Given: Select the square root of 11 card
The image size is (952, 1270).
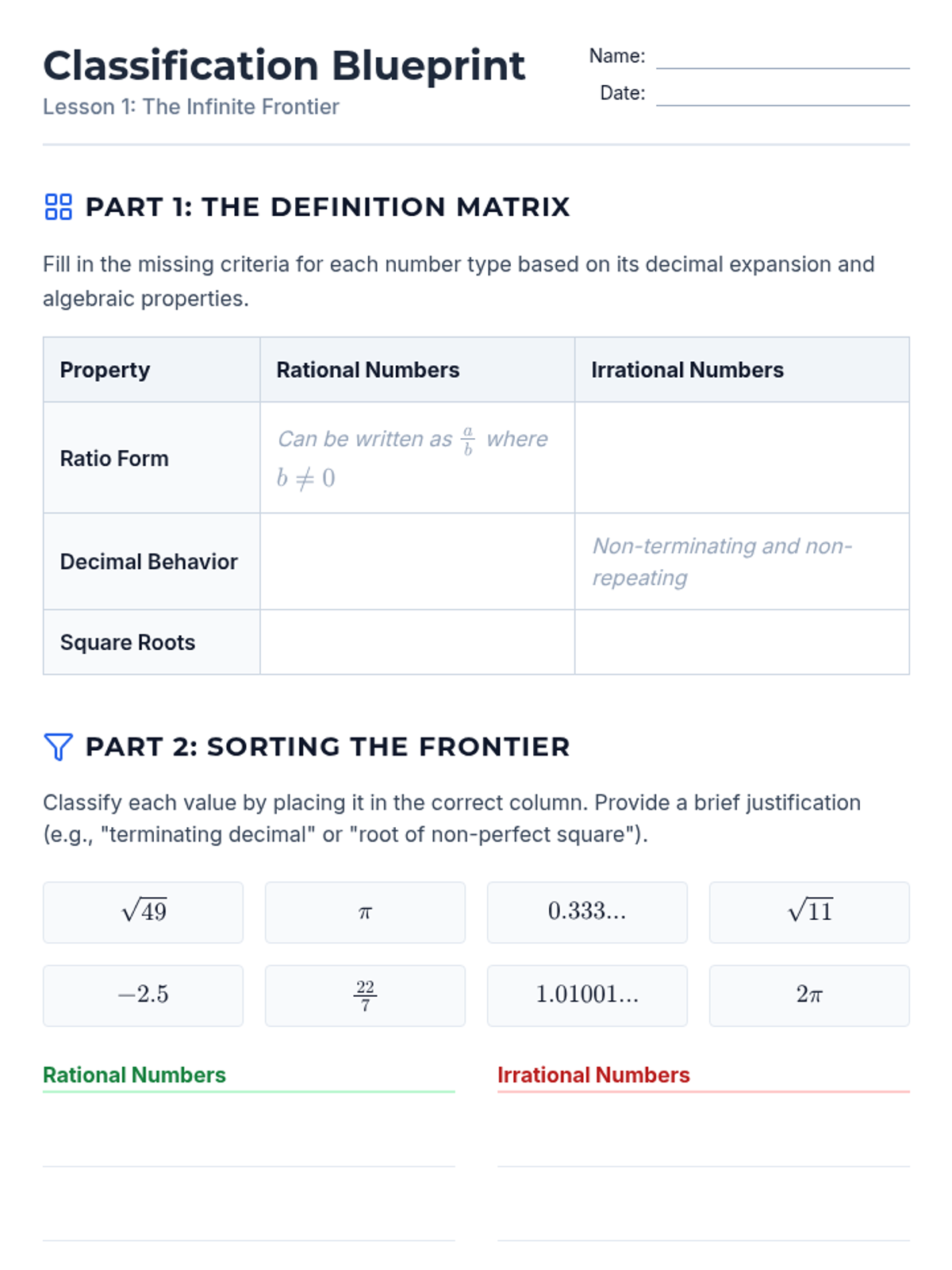Looking at the screenshot, I should pos(809,912).
